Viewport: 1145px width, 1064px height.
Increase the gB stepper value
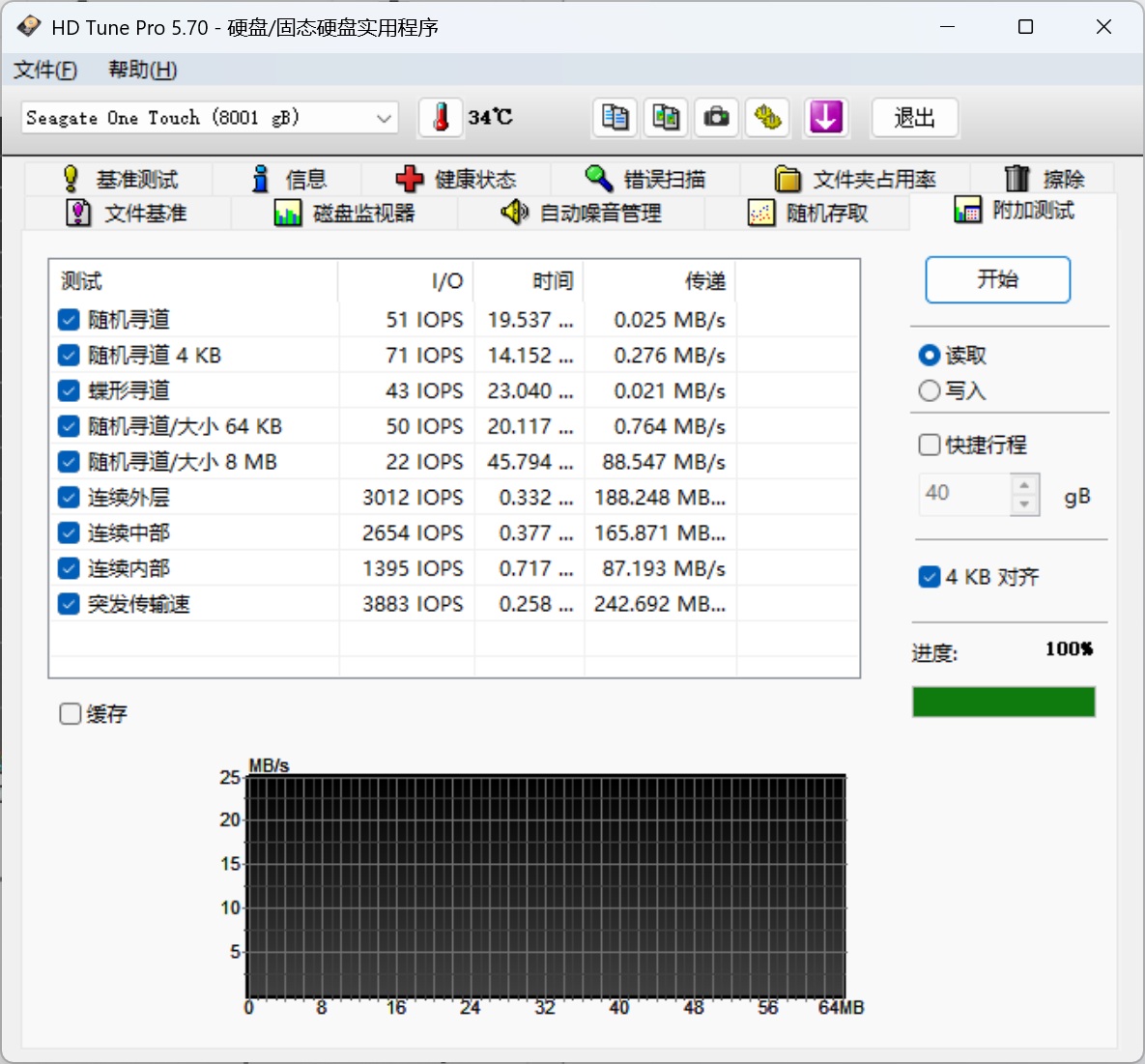click(x=1024, y=485)
